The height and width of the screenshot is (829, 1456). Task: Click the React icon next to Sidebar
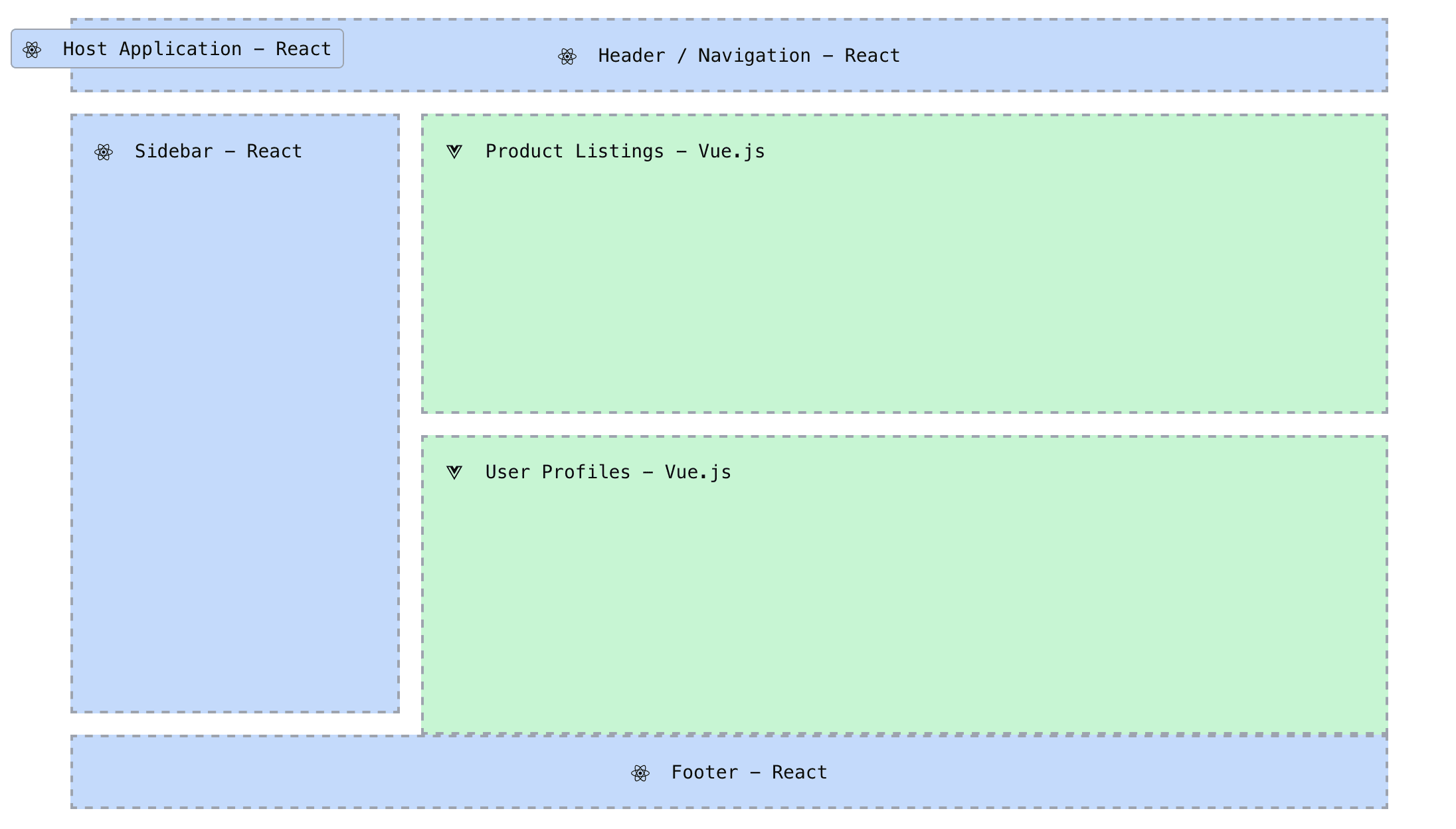pyautogui.click(x=104, y=152)
